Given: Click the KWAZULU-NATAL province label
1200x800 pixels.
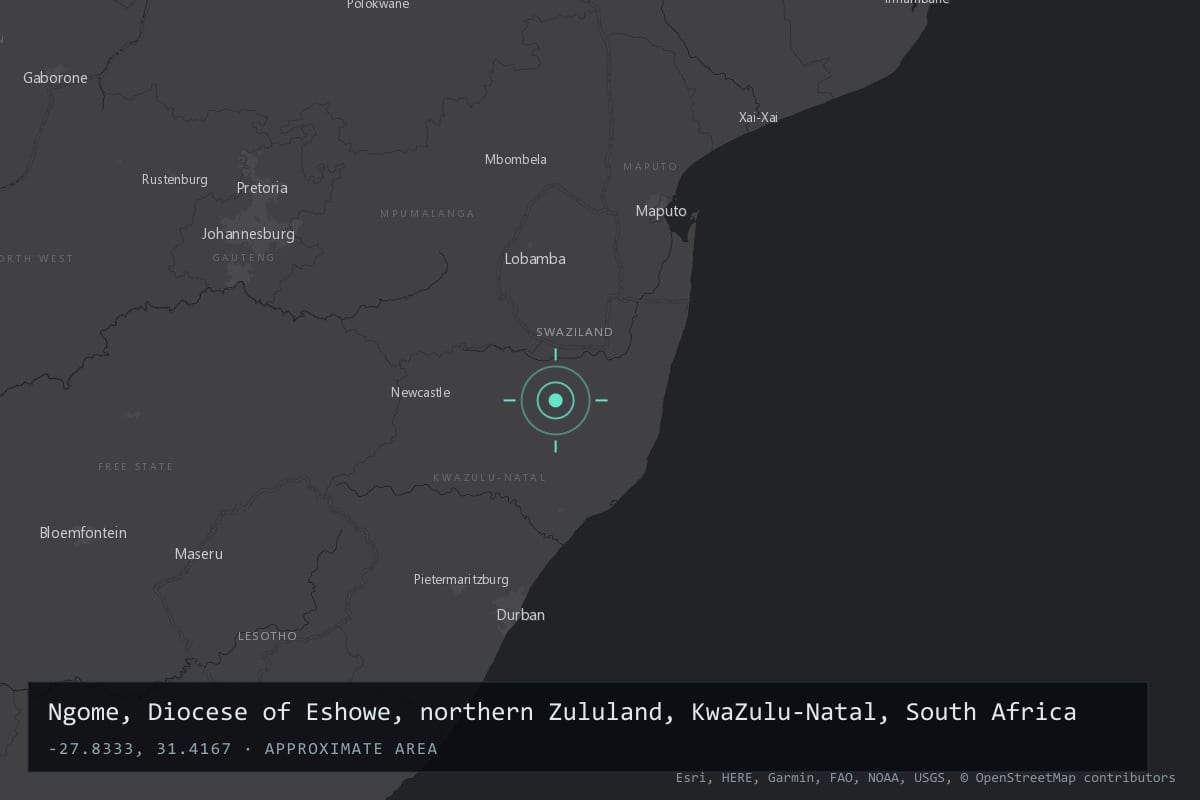Looking at the screenshot, I should 490,478.
